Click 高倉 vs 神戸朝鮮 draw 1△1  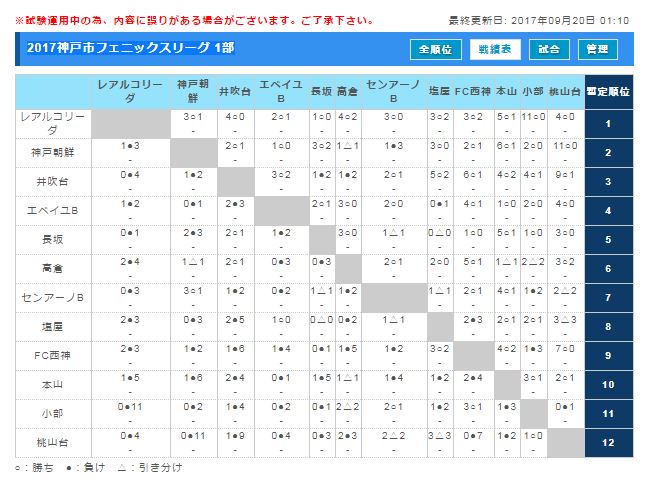(193, 262)
